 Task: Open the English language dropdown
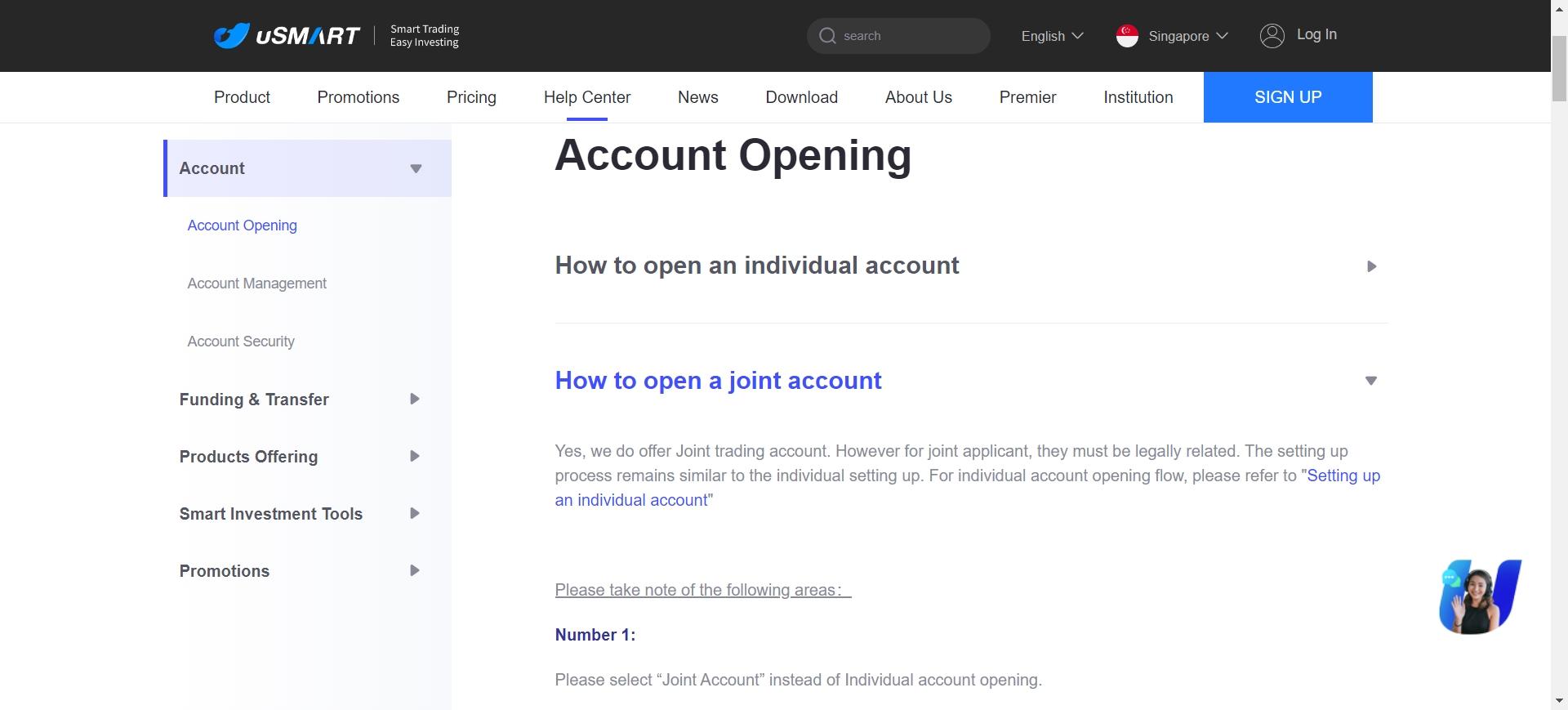1052,36
